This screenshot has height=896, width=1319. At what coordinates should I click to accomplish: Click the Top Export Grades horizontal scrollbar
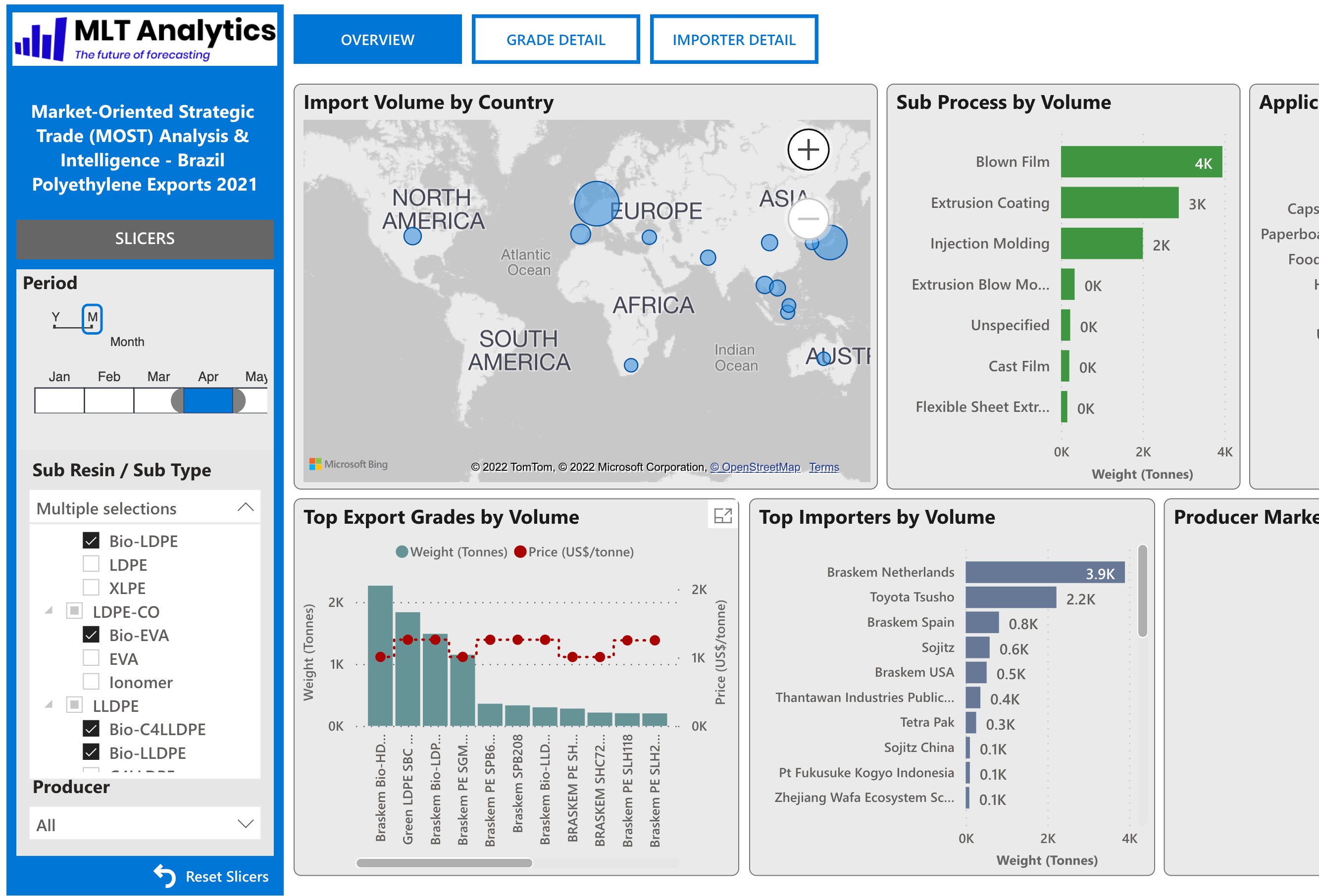click(445, 862)
